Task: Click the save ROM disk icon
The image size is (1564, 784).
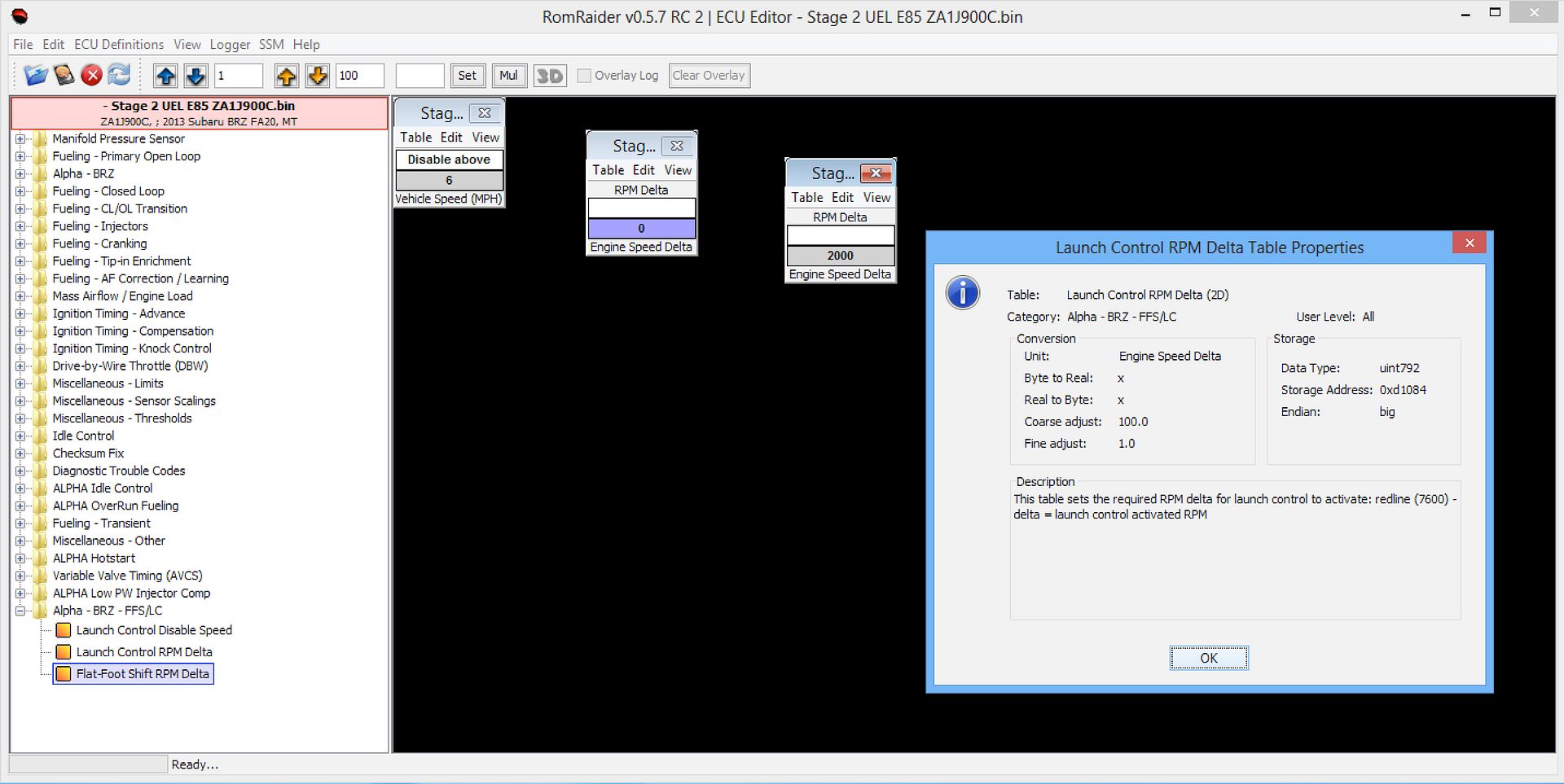Action: pyautogui.click(x=64, y=76)
